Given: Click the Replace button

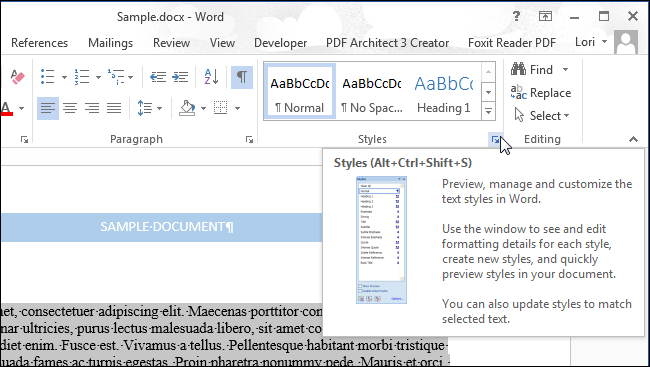Looking at the screenshot, I should pyautogui.click(x=541, y=93).
